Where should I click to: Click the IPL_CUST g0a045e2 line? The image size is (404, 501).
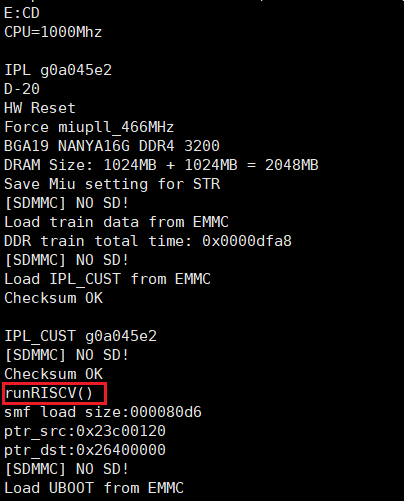pos(80,336)
